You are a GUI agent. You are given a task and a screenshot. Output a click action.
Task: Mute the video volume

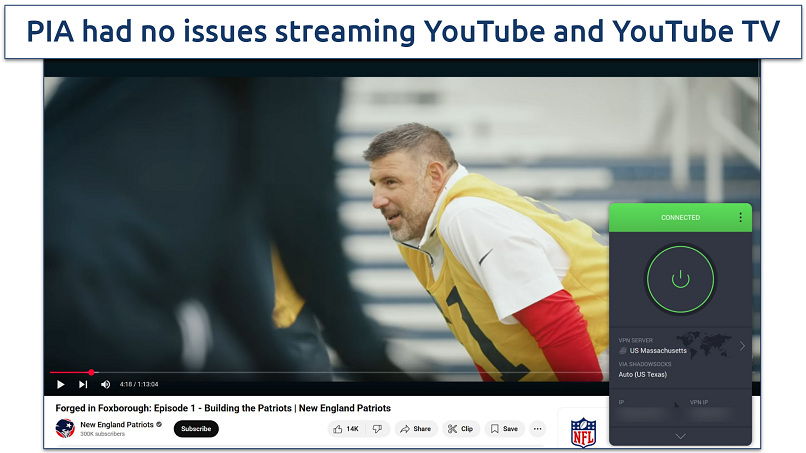pyautogui.click(x=105, y=384)
